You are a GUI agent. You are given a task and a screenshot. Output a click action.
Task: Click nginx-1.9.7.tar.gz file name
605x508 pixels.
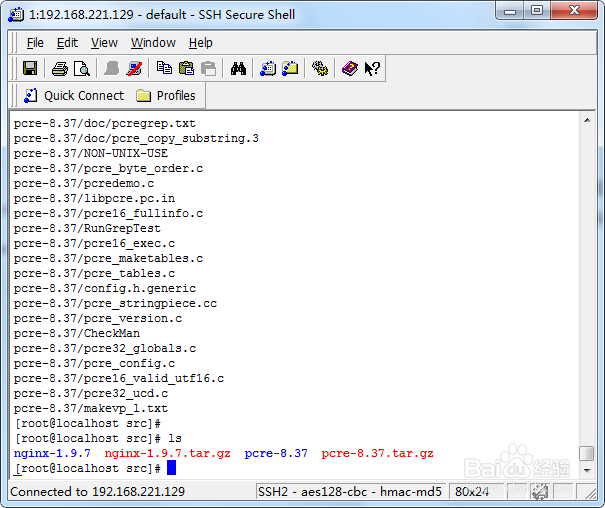click(x=167, y=453)
